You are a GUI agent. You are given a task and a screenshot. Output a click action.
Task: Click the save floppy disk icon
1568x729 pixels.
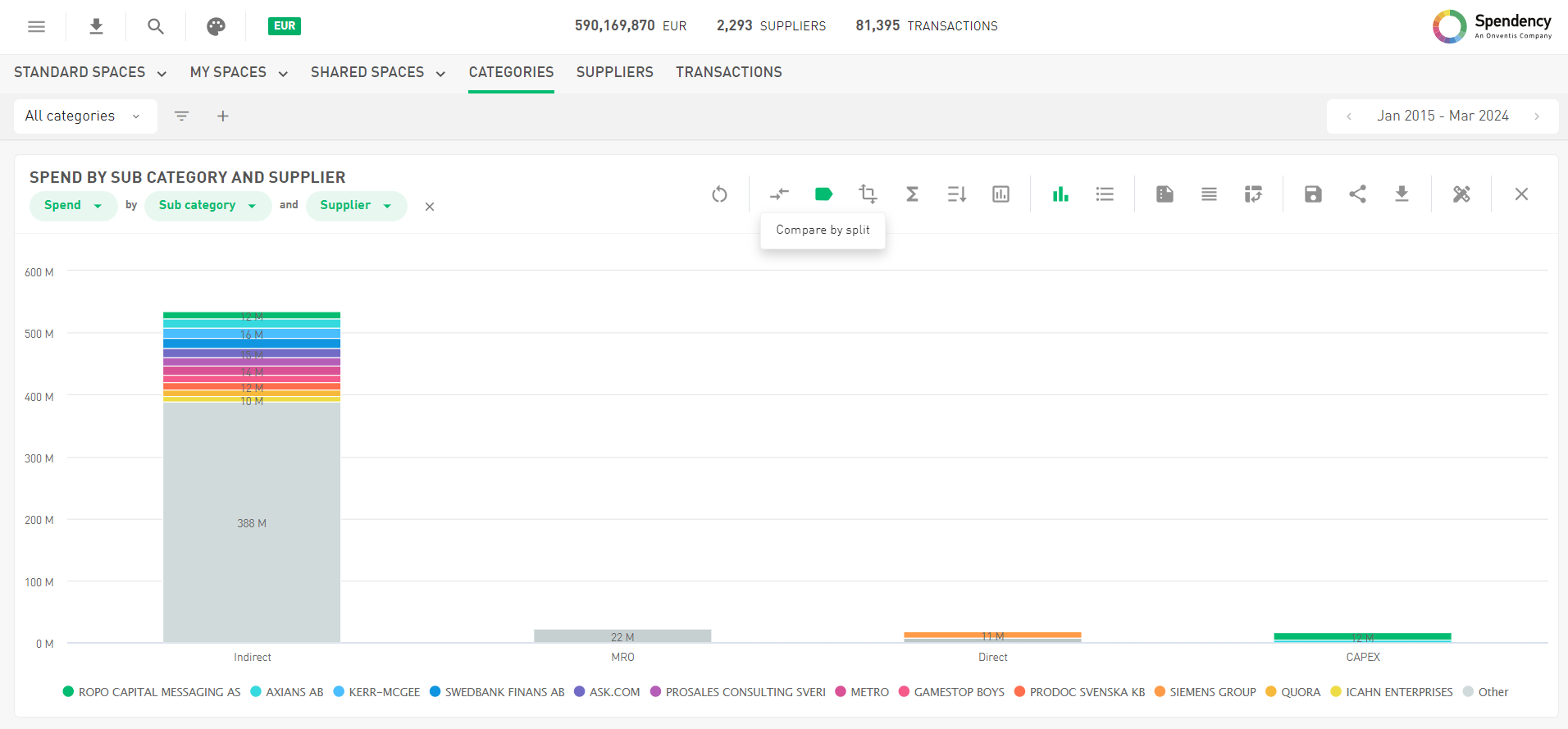coord(1313,194)
